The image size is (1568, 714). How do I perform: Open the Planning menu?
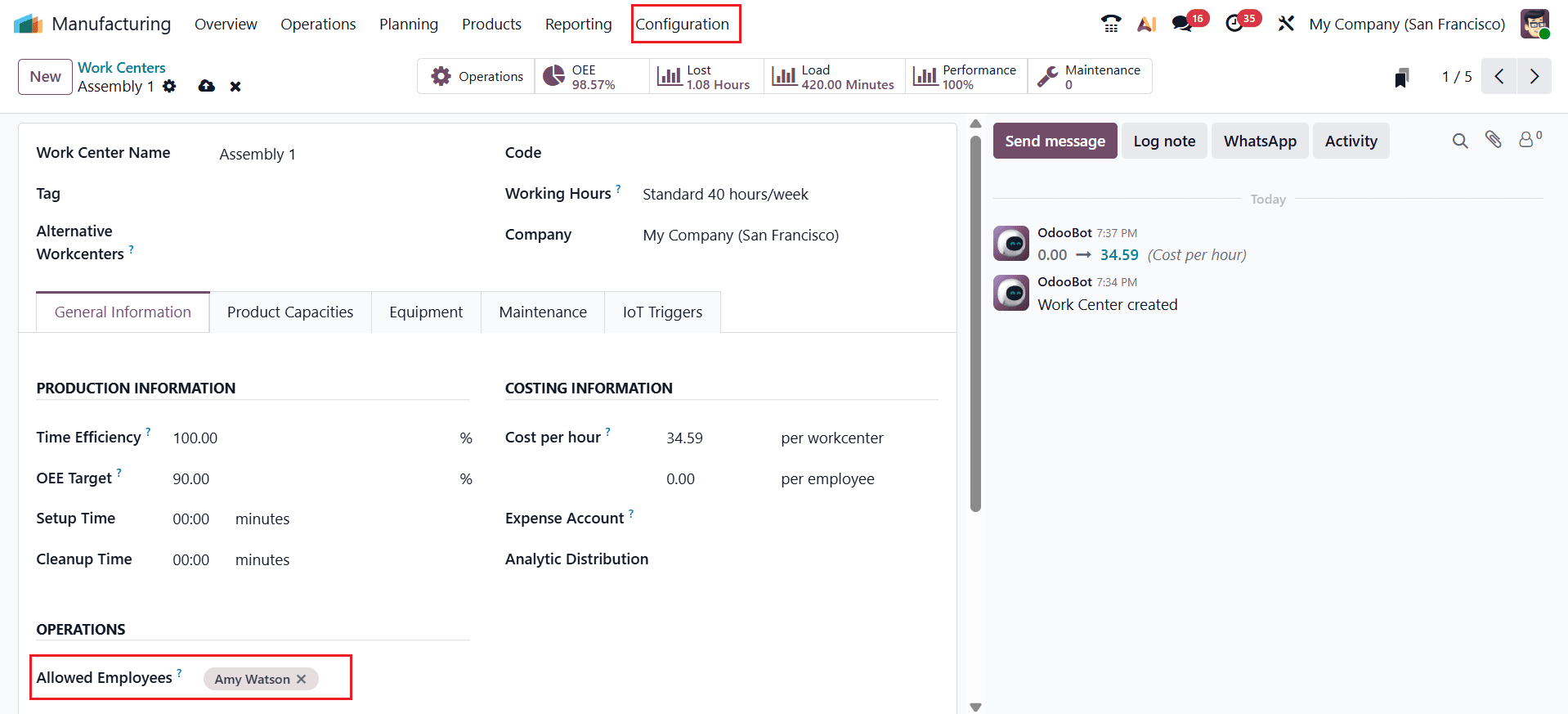point(409,24)
